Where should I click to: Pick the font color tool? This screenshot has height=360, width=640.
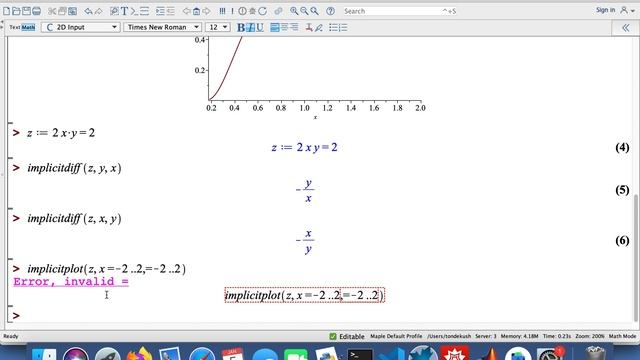click(309, 27)
